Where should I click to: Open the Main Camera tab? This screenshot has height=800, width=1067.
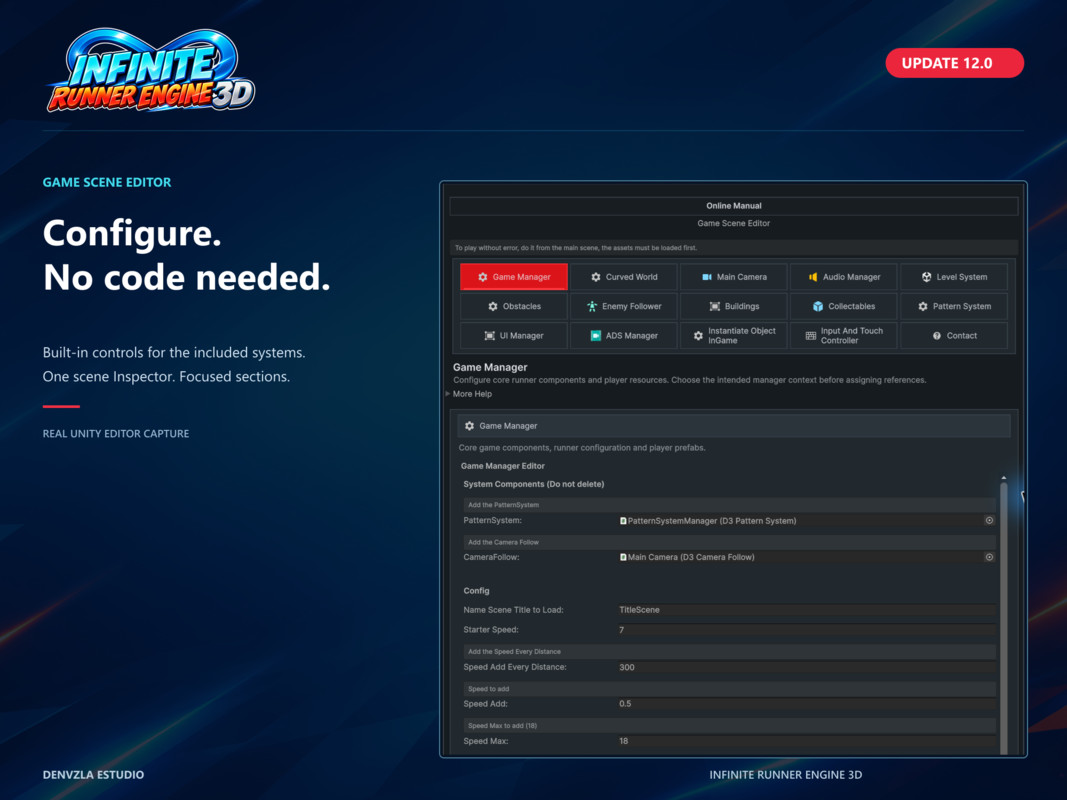click(x=734, y=277)
